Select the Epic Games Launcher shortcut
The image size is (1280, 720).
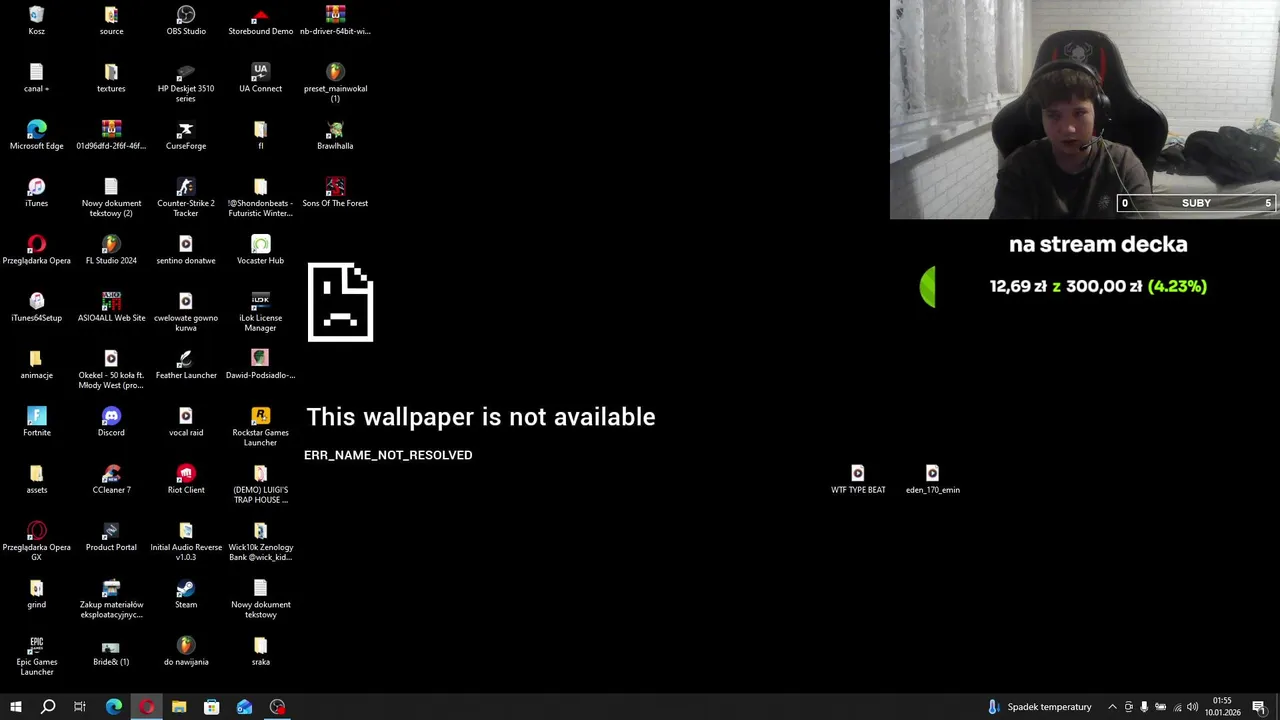click(x=36, y=656)
